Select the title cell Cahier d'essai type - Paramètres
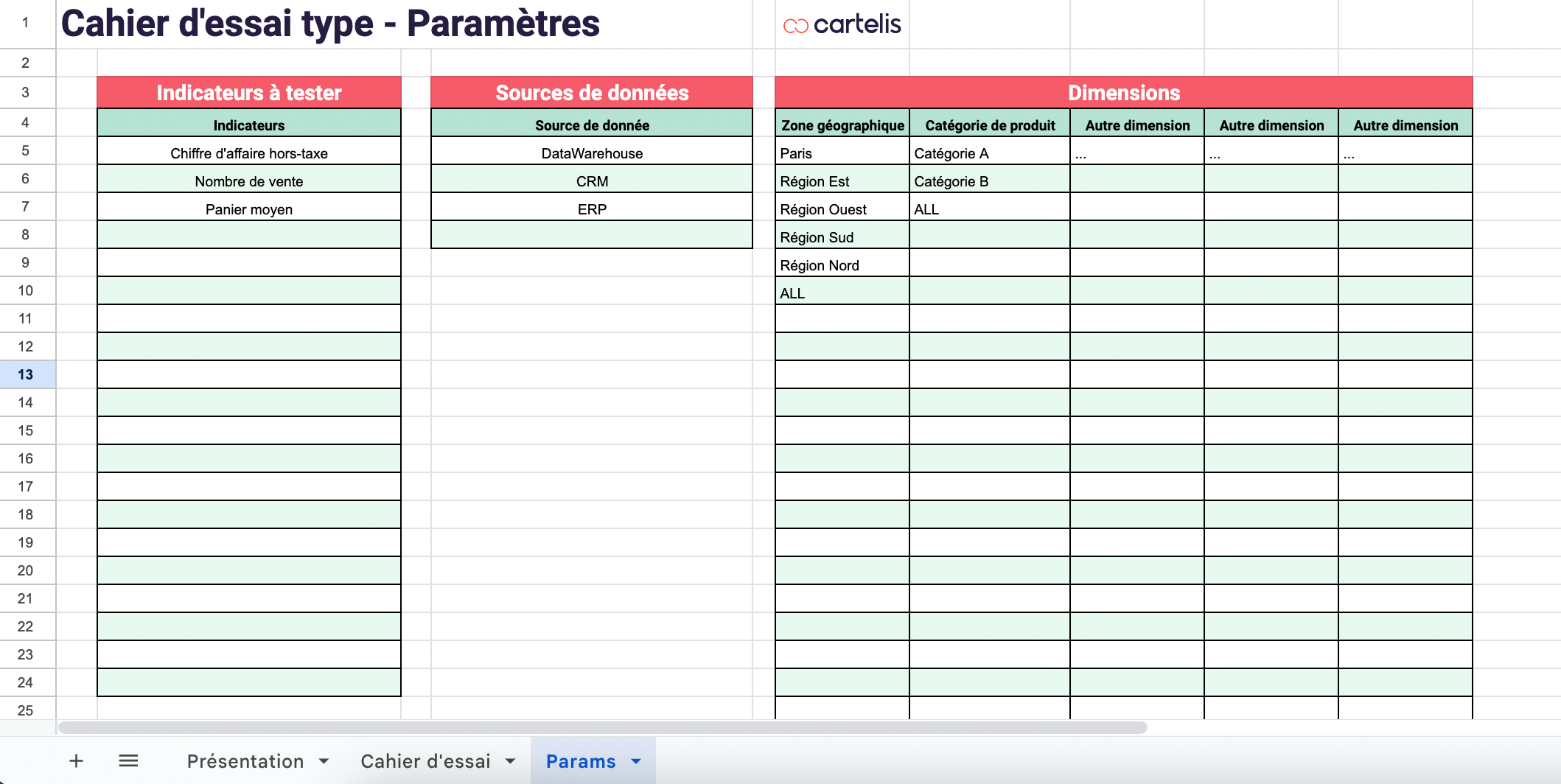 pyautogui.click(x=330, y=24)
